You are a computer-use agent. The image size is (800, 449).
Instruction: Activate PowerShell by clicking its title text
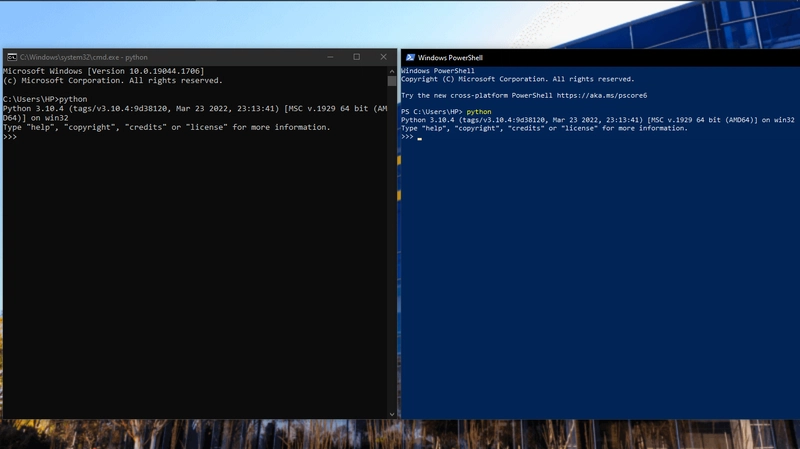(450, 58)
